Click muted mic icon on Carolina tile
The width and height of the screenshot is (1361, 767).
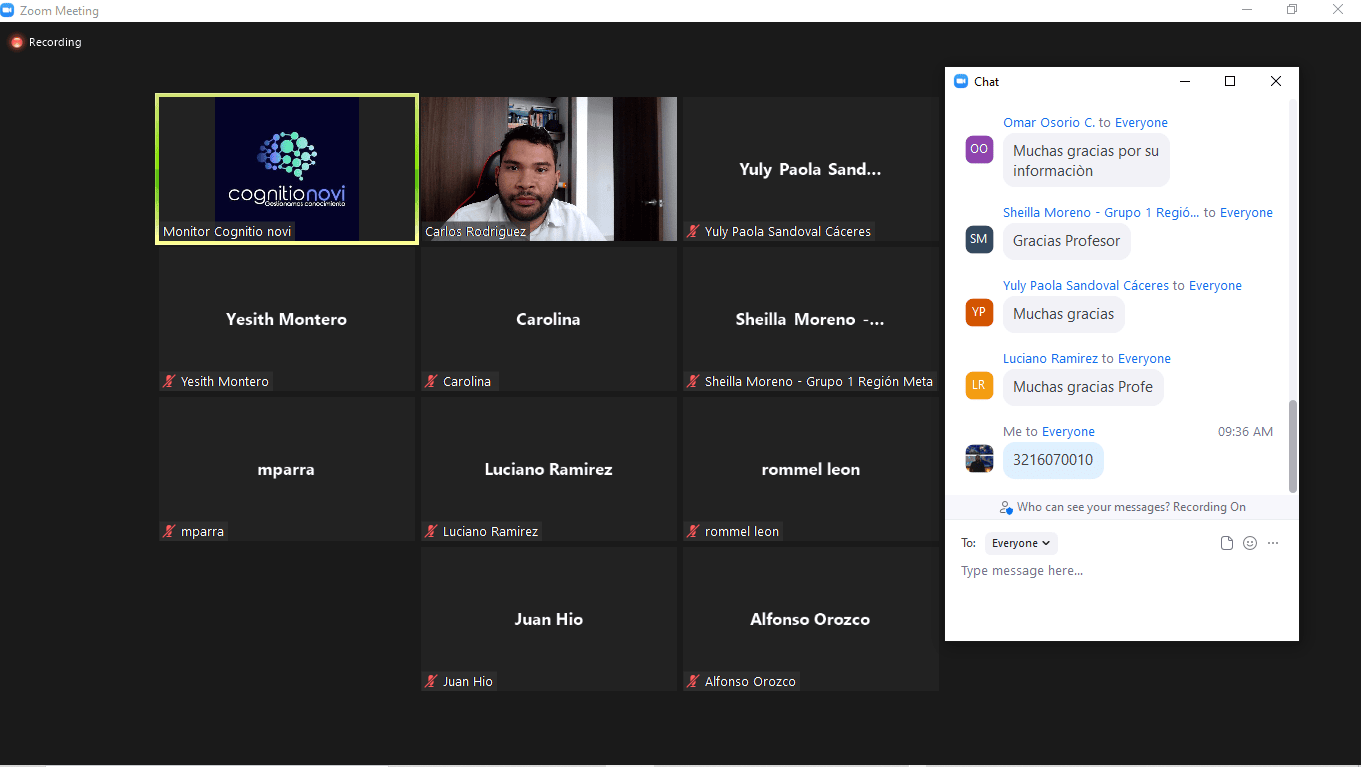click(x=432, y=381)
